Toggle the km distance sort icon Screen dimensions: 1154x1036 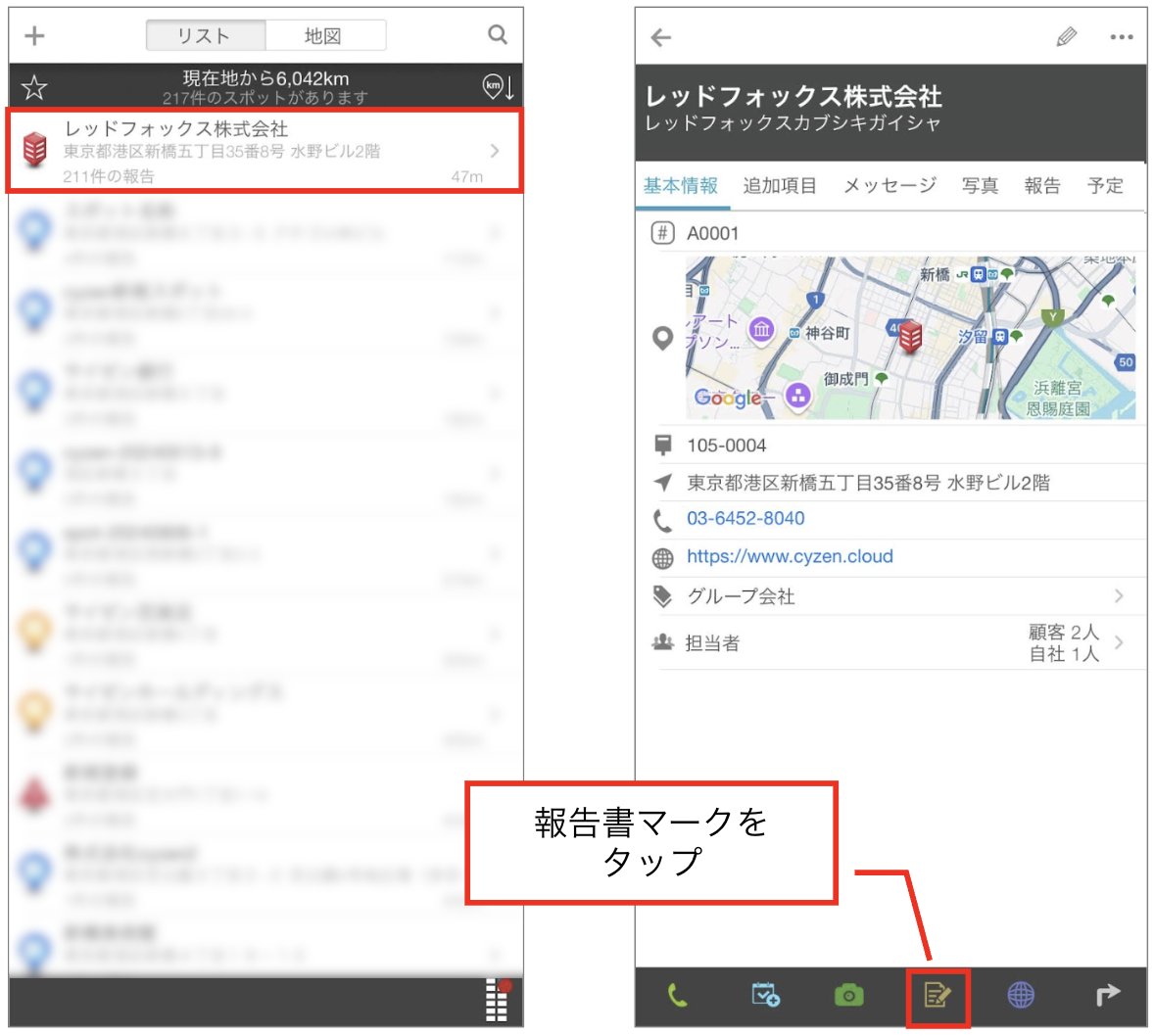[499, 87]
